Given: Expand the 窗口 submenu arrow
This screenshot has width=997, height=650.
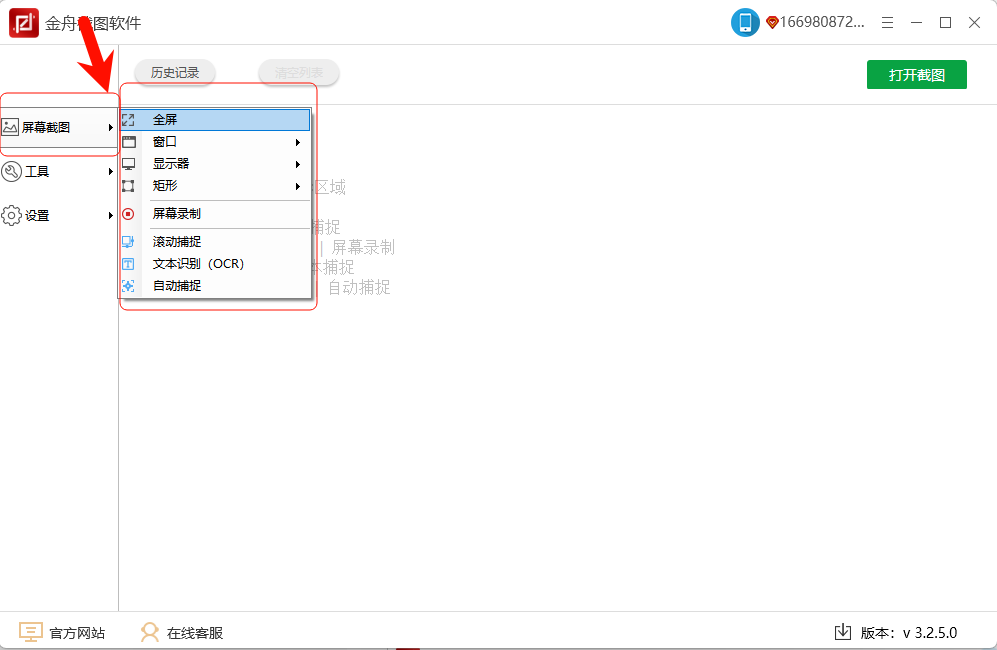Looking at the screenshot, I should click(x=298, y=142).
